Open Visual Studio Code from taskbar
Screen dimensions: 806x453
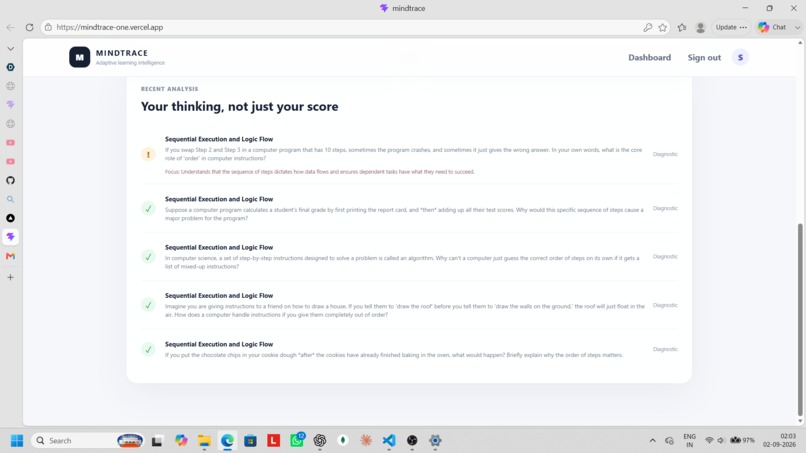[389, 441]
